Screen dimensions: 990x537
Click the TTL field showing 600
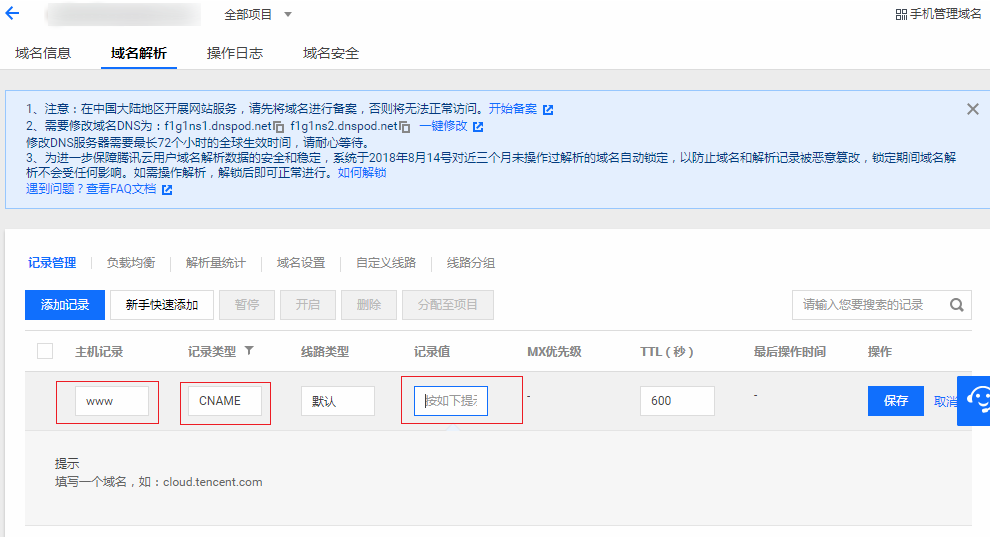[677, 401]
